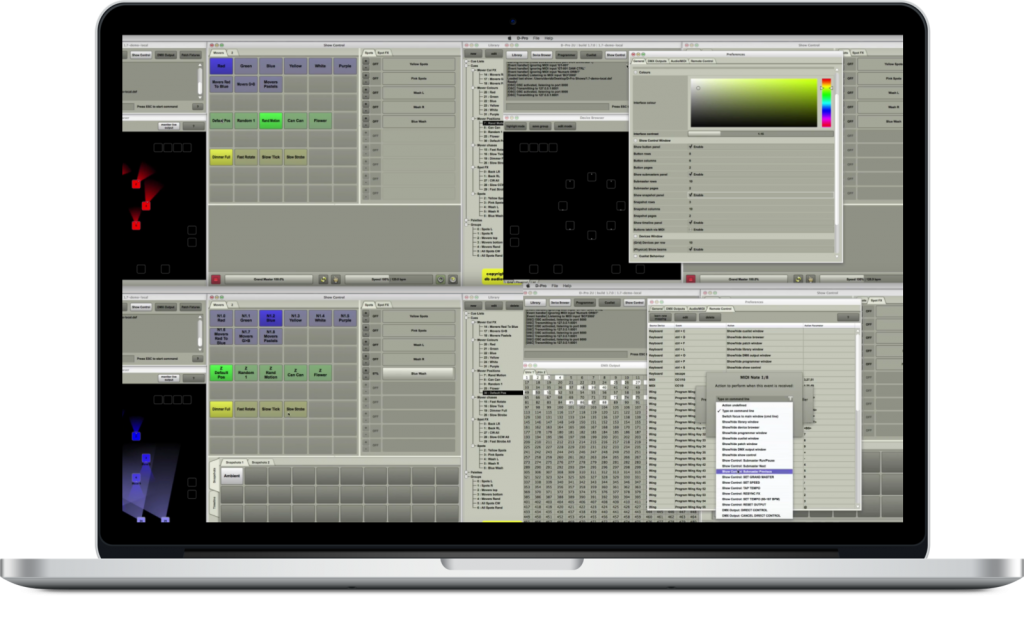
Task: Select highlighted Default Pos row in lower-right Library tree
Action: click(501, 393)
